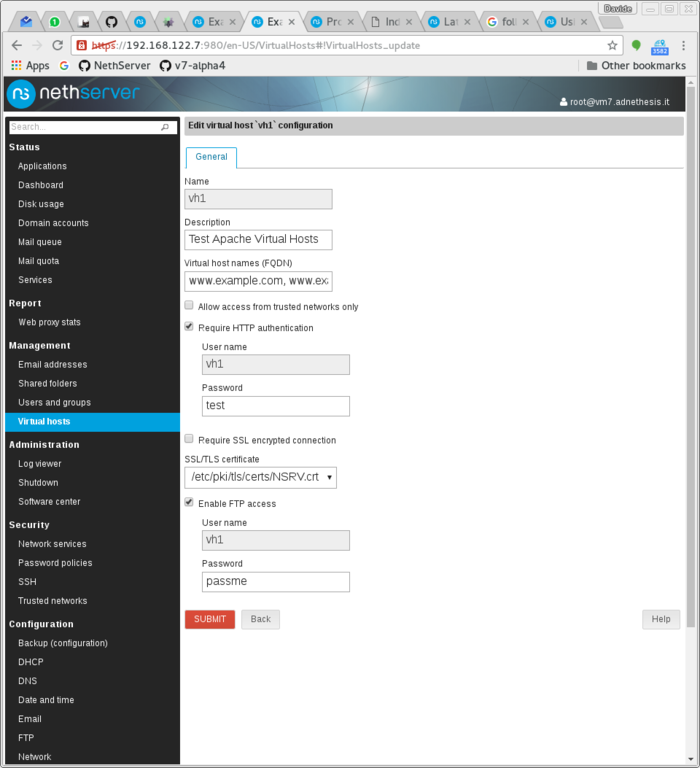This screenshot has height=768, width=700.
Task: Open Users and groups in the sidebar
Action: point(54,402)
